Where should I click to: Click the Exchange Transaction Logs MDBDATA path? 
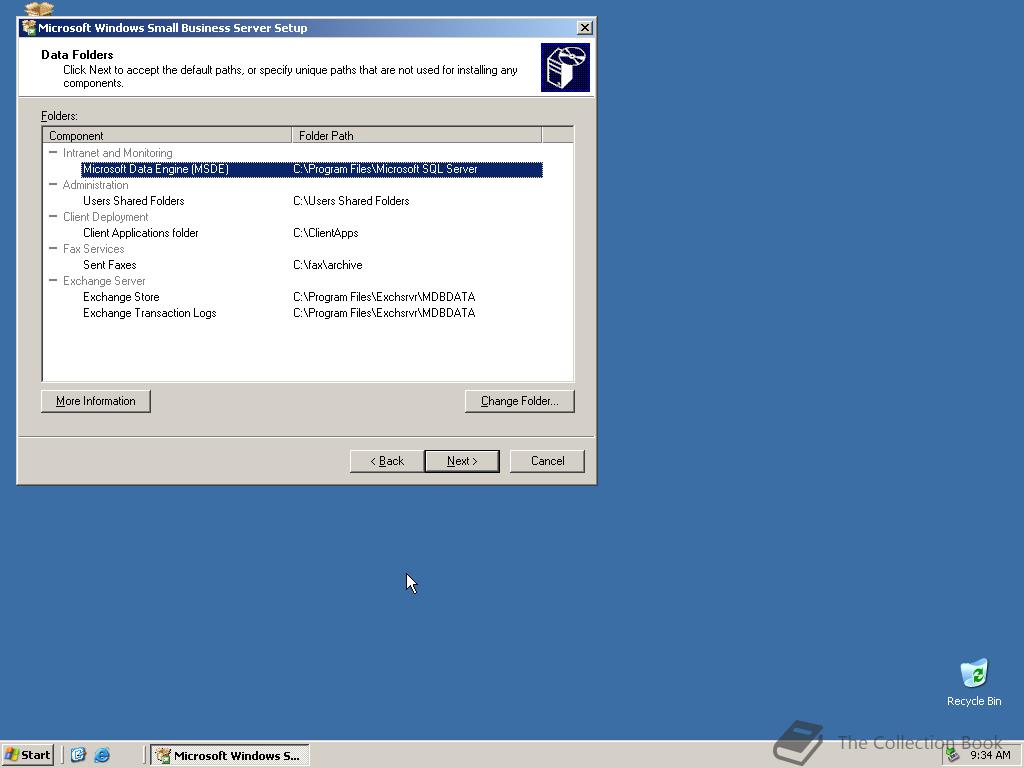(384, 313)
